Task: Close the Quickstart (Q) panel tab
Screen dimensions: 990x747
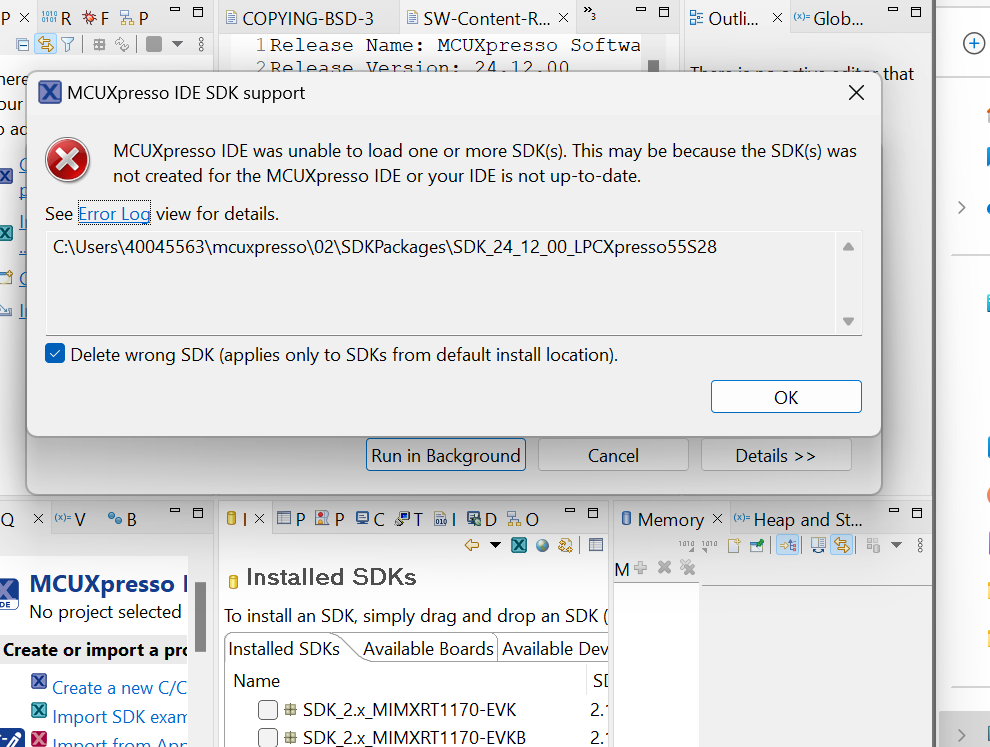Action: 38,518
